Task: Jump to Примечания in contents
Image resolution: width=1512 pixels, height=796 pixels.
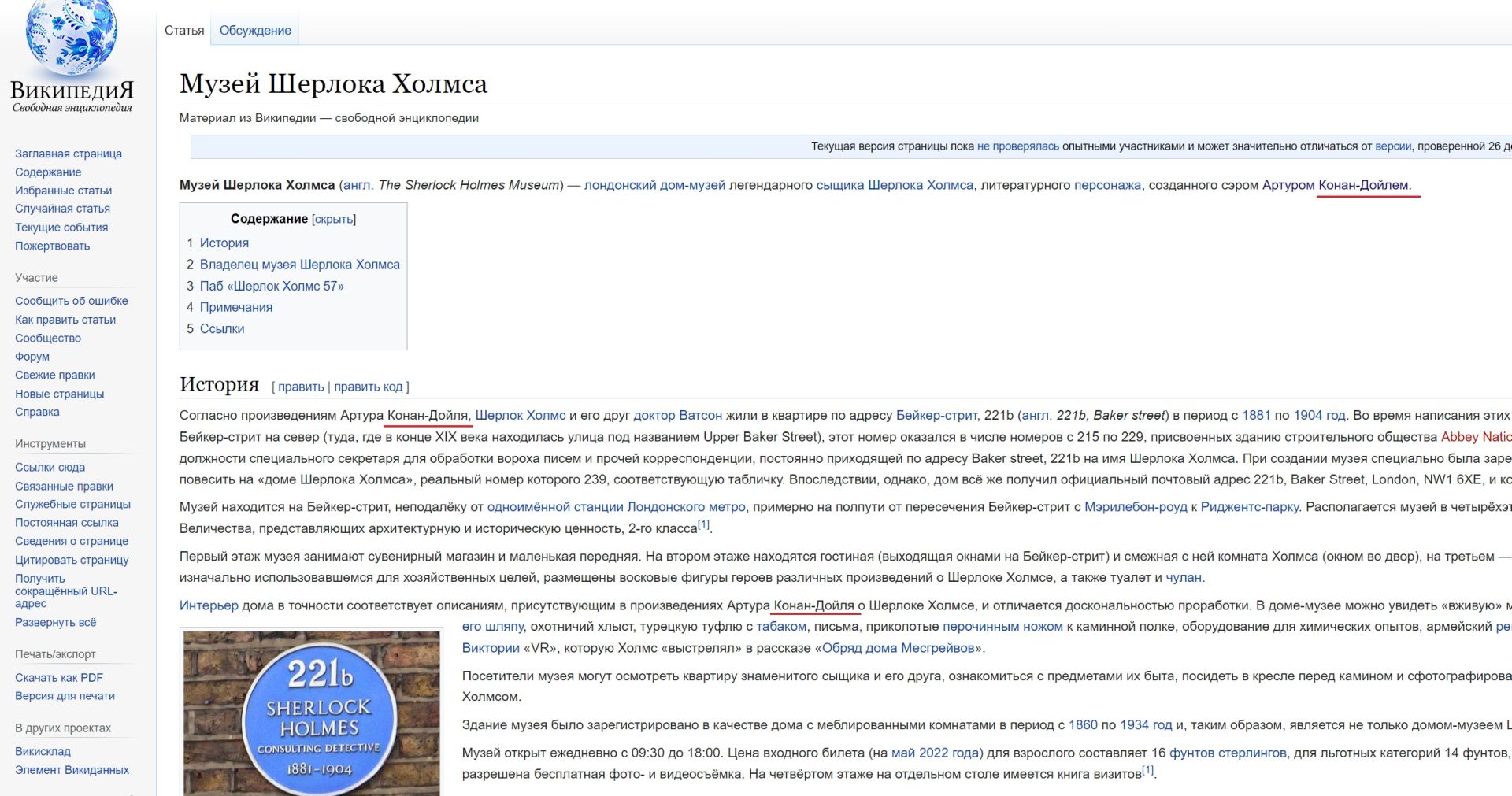Action: (236, 307)
